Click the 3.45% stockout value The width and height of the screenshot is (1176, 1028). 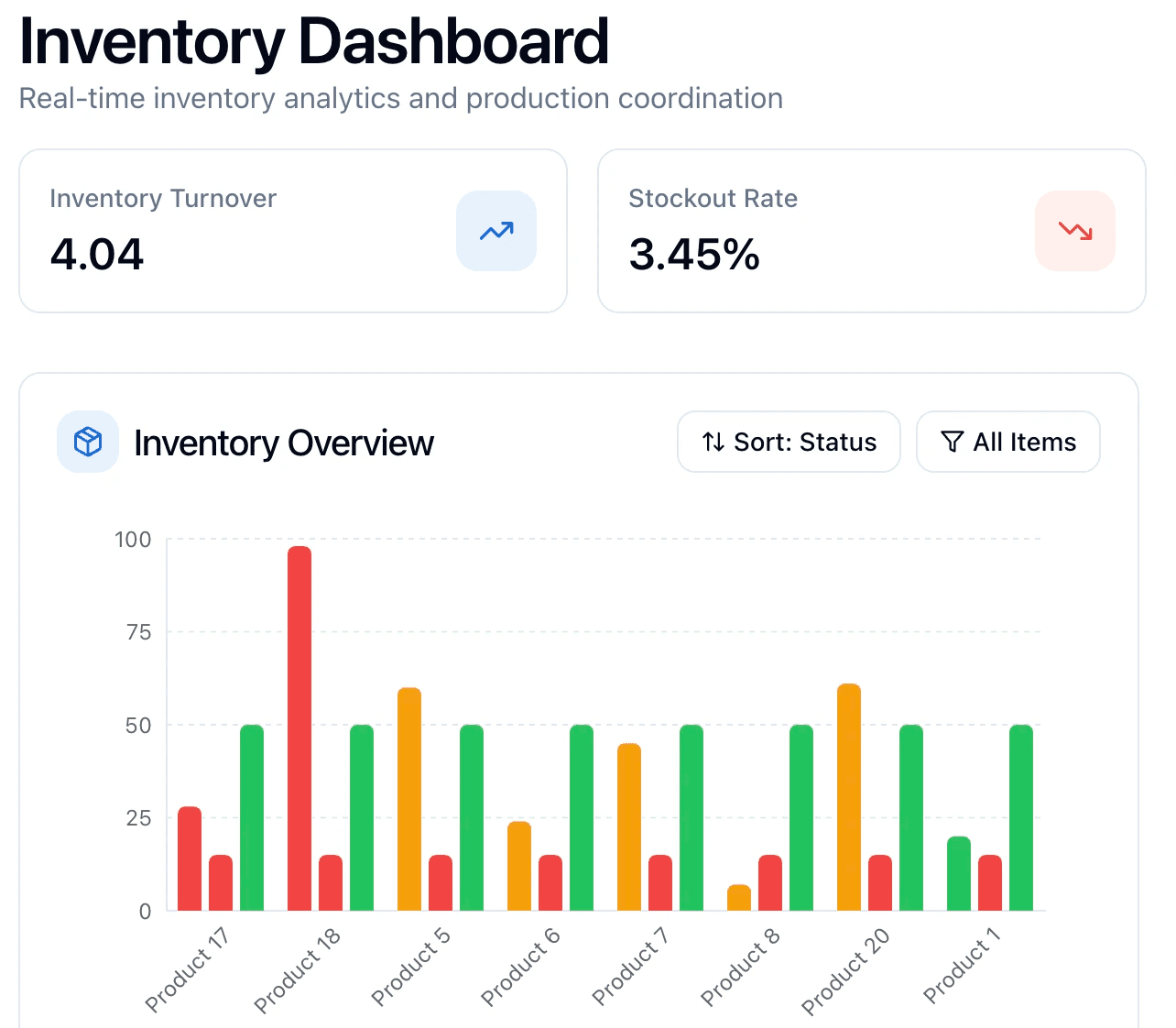(694, 254)
